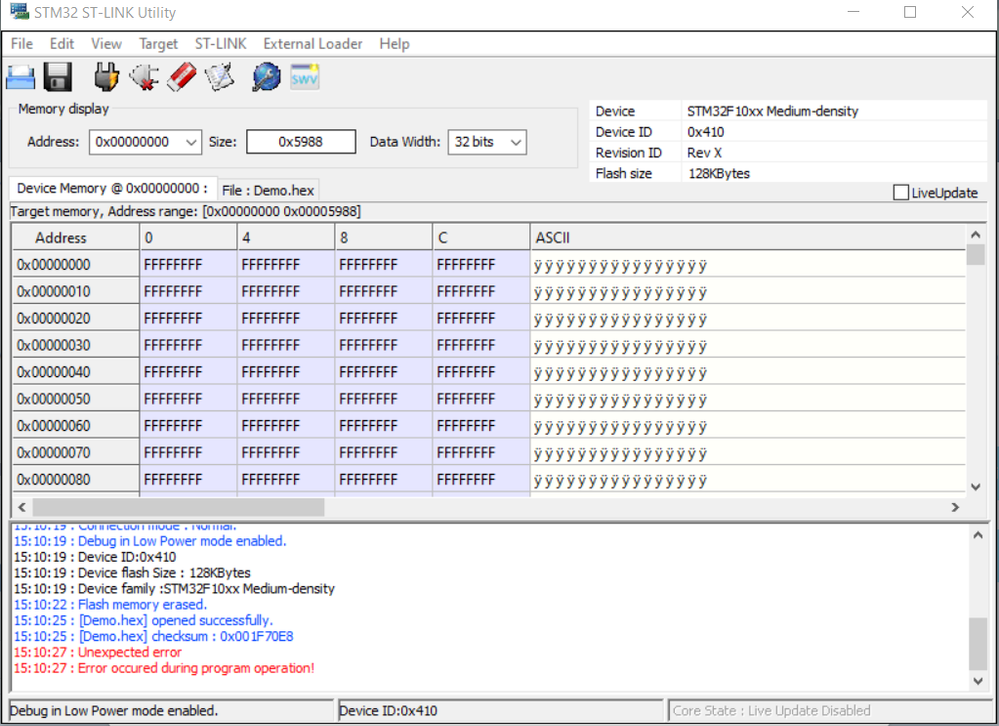Viewport: 999px width, 726px height.
Task: Open the ST-LINK firmware update globe icon
Action: 266,78
